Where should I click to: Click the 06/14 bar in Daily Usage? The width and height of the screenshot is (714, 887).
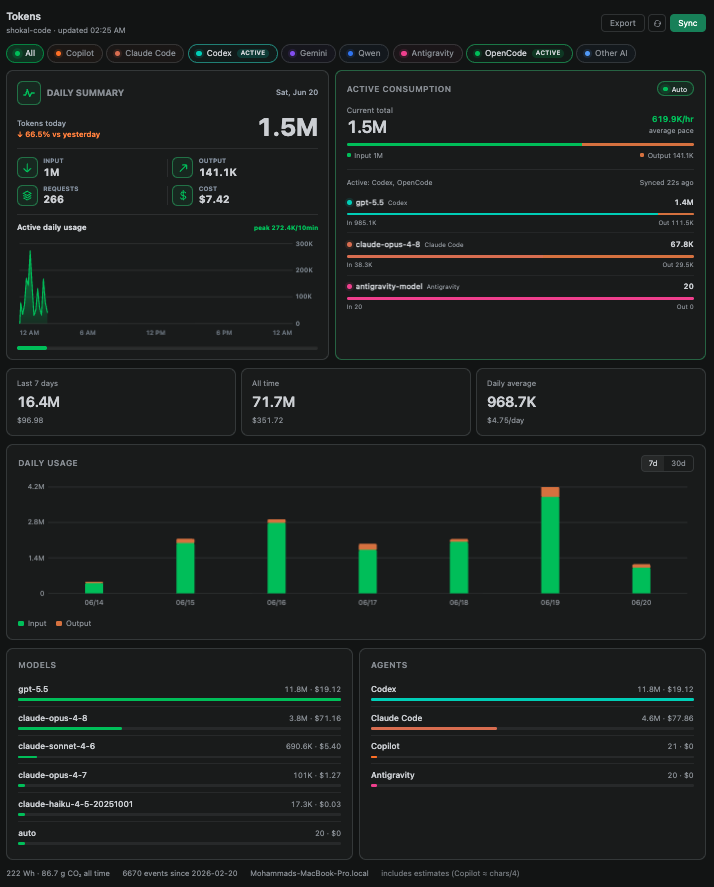pos(94,587)
